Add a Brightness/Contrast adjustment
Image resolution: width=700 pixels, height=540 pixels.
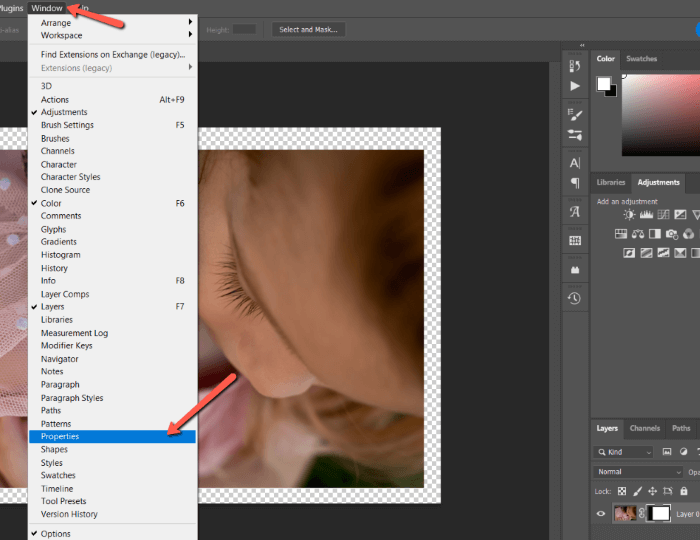click(629, 214)
